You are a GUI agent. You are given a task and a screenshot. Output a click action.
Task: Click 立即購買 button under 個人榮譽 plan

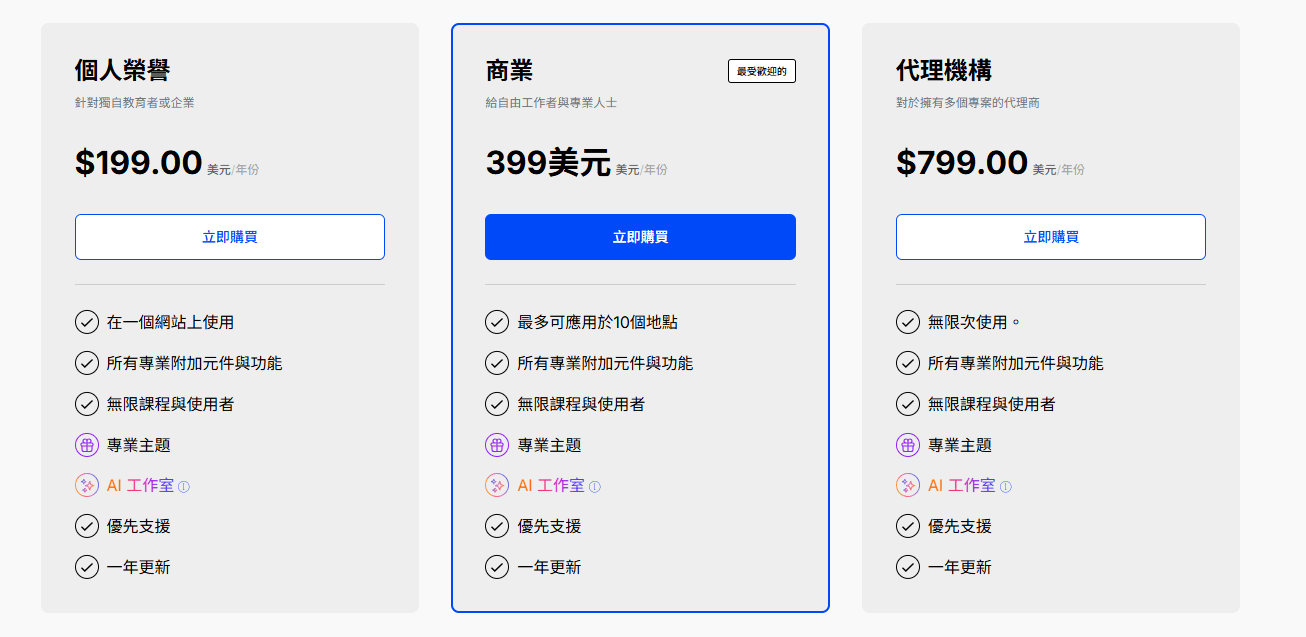[x=230, y=237]
